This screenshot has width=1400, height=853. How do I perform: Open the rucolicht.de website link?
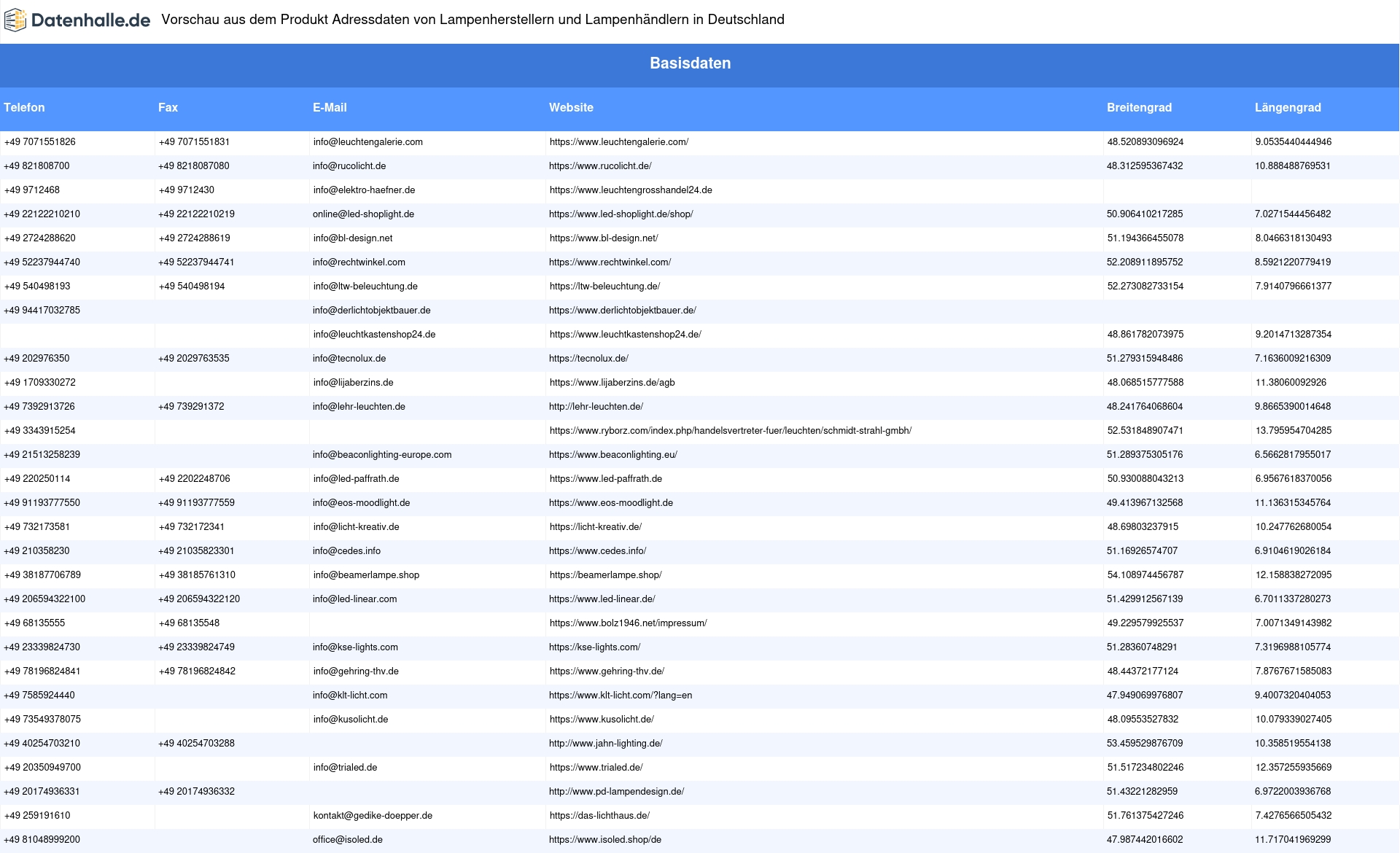600,166
